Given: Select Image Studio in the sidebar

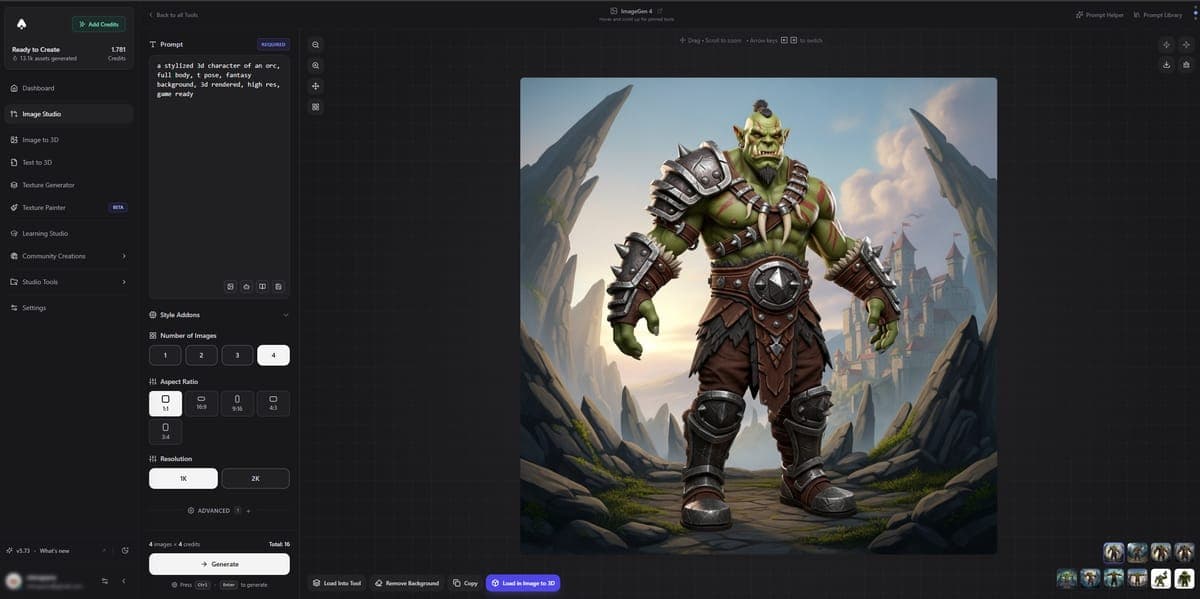Looking at the screenshot, I should 68,114.
